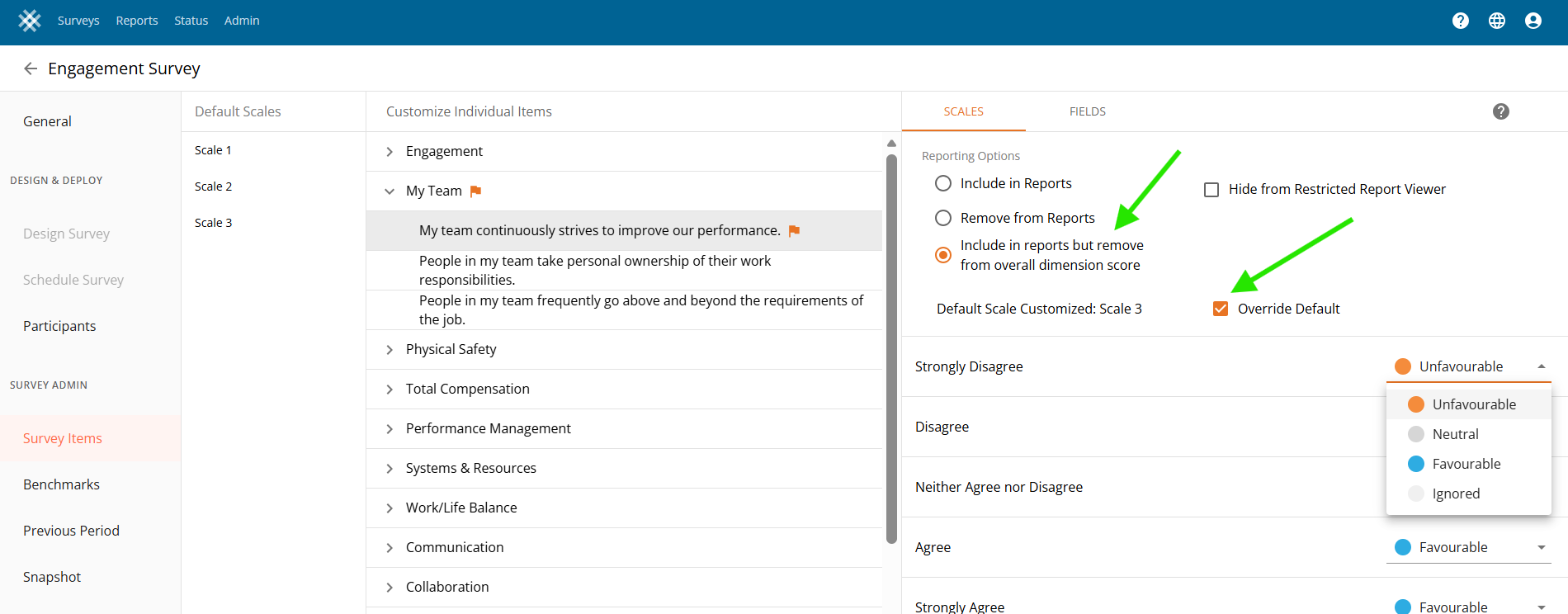
Task: Choose Neutral grey swatch option in dropdown
Action: pos(1416,434)
